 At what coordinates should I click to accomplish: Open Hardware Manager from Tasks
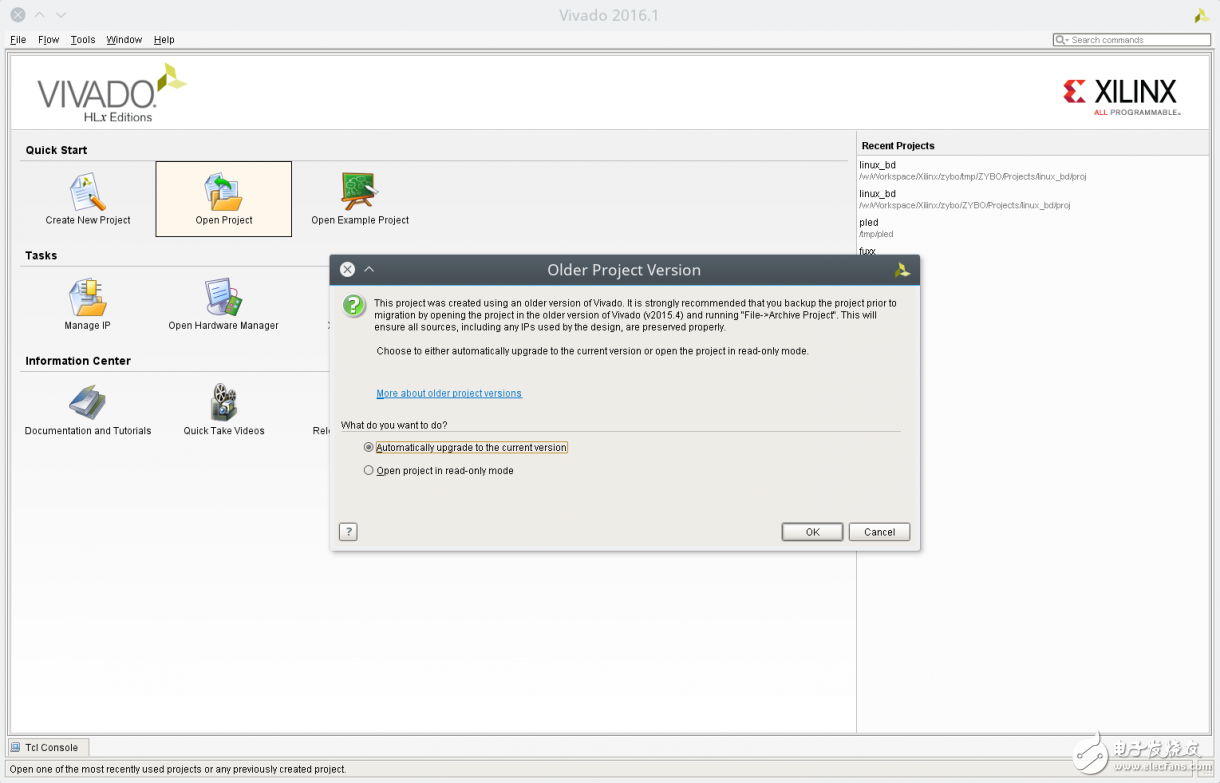223,299
